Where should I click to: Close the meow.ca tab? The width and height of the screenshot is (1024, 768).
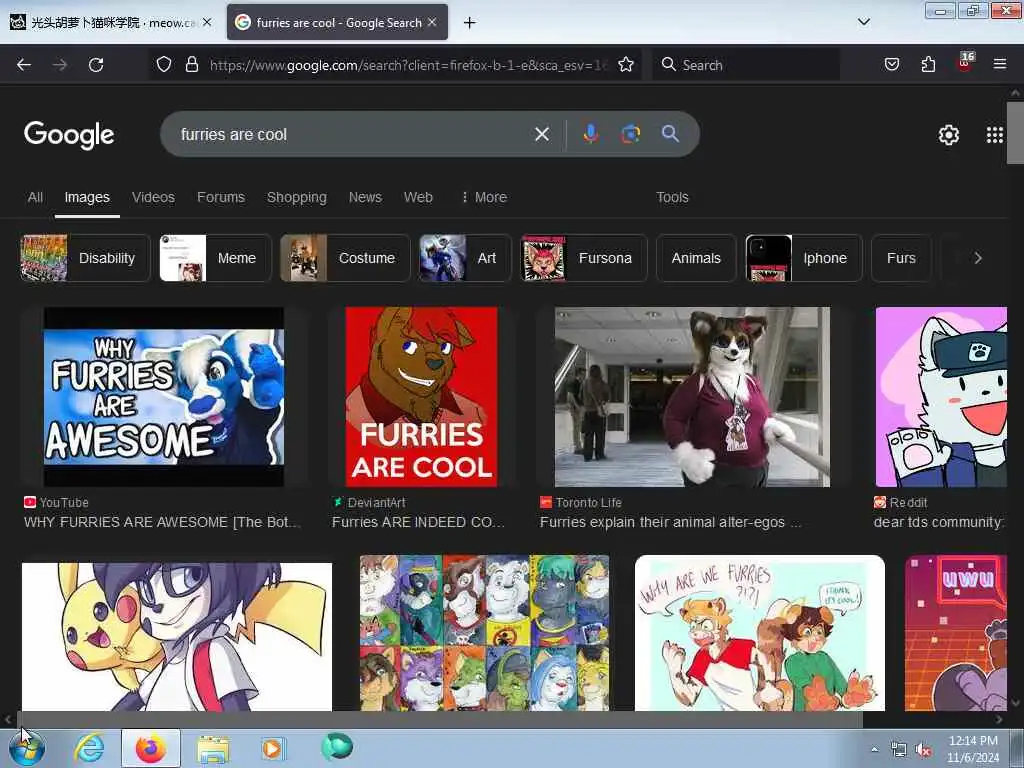tap(207, 22)
